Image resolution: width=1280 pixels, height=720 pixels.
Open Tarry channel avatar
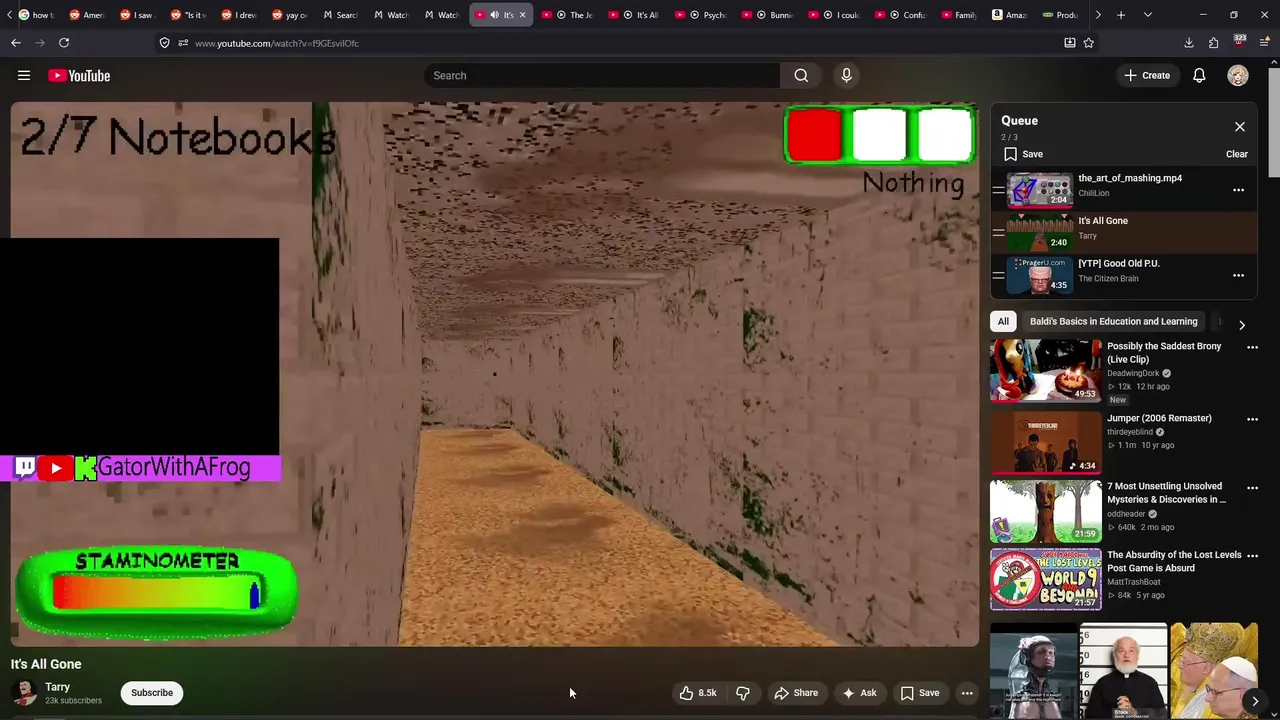point(25,693)
